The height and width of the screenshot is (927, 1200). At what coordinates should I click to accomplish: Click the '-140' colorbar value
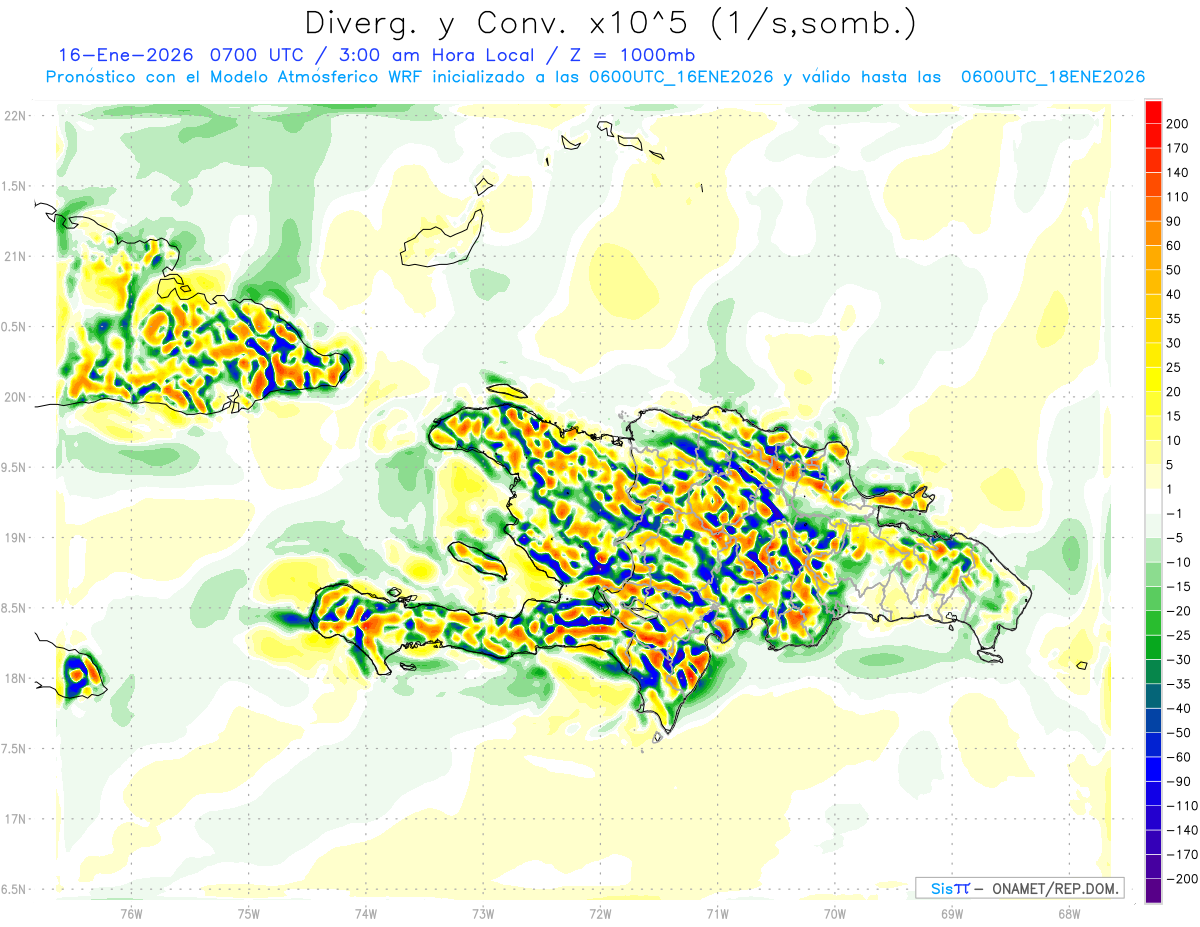pyautogui.click(x=1183, y=830)
